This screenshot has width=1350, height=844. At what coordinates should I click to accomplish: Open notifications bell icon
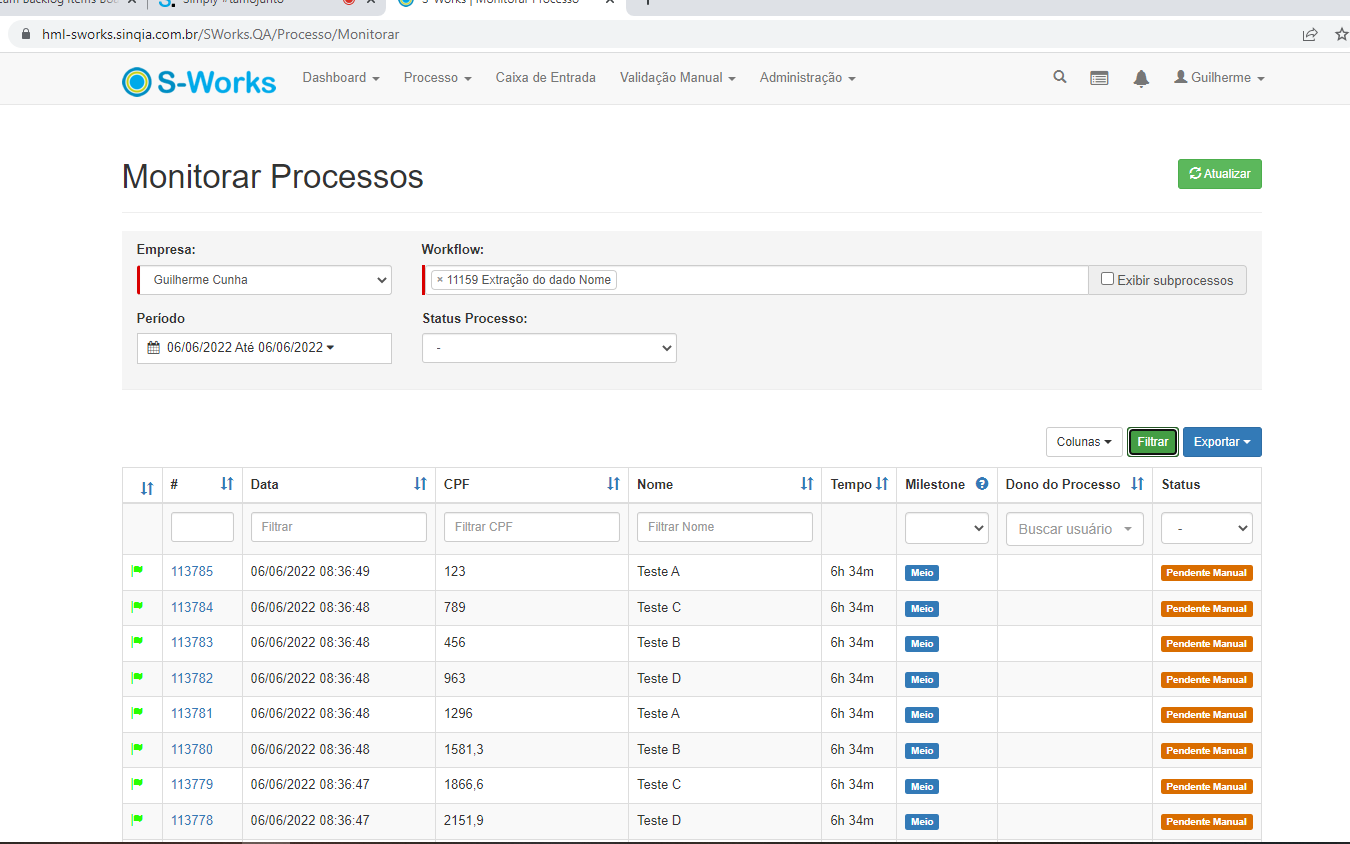click(1141, 78)
